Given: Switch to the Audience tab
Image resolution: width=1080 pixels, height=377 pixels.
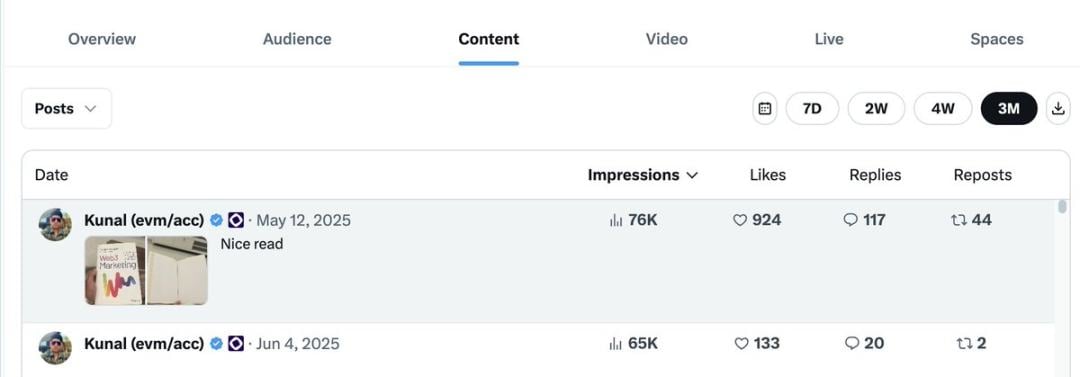Looking at the screenshot, I should (x=297, y=39).
